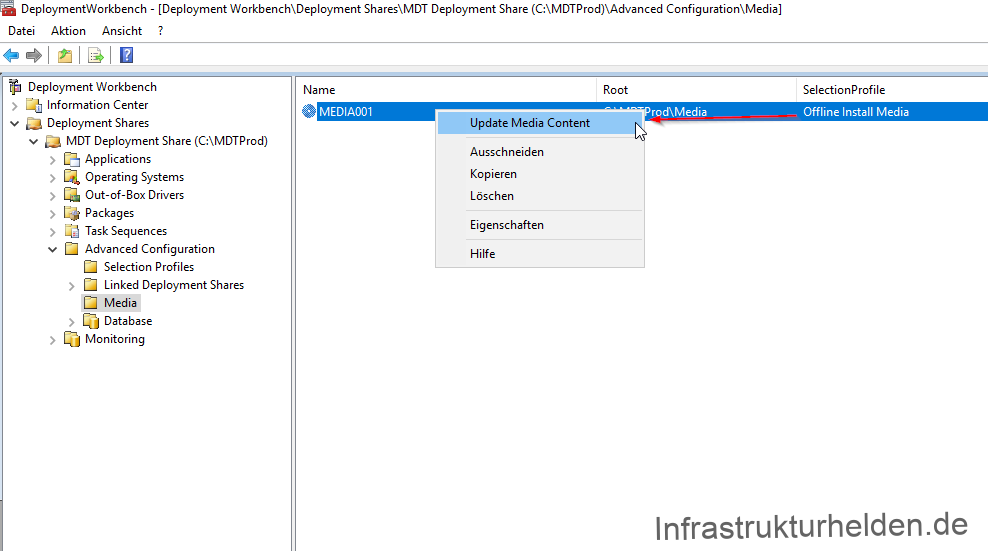Select the Monitoring tree label

[x=115, y=339]
